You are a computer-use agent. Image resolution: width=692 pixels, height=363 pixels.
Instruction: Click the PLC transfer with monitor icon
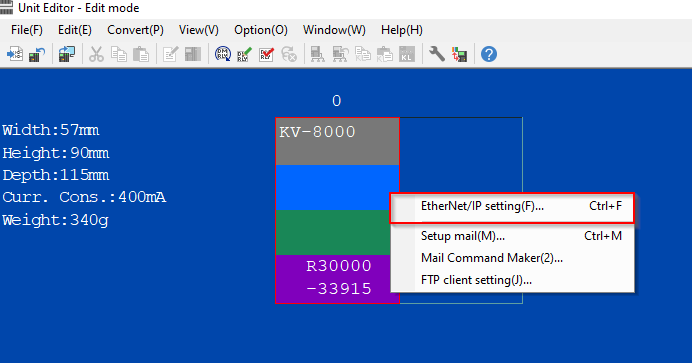pyautogui.click(x=67, y=55)
